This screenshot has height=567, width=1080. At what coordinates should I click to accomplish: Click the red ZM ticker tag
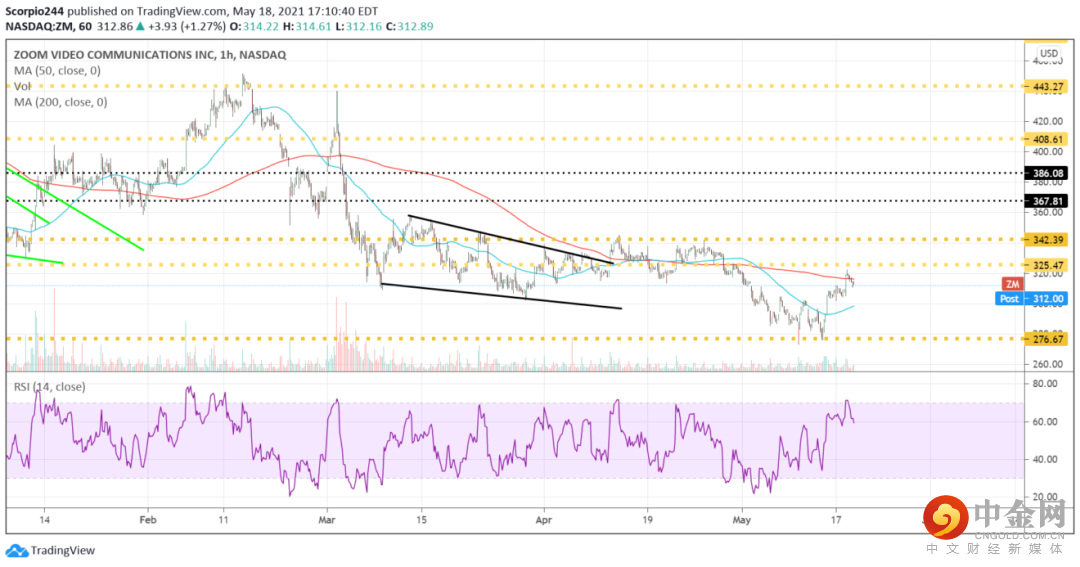tap(1012, 284)
